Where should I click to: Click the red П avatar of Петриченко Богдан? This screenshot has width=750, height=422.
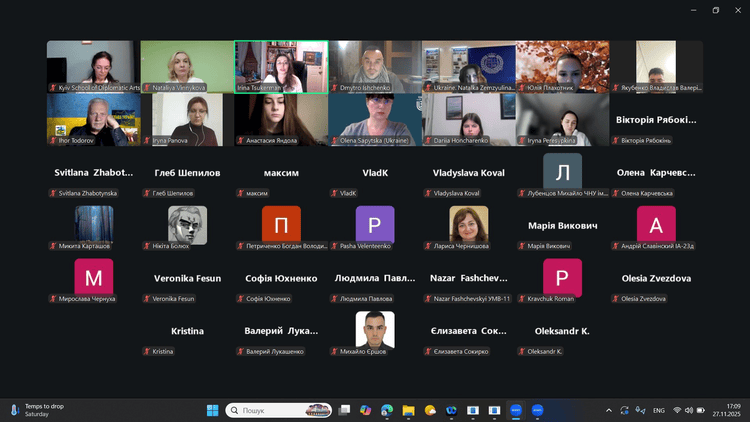[x=281, y=224]
